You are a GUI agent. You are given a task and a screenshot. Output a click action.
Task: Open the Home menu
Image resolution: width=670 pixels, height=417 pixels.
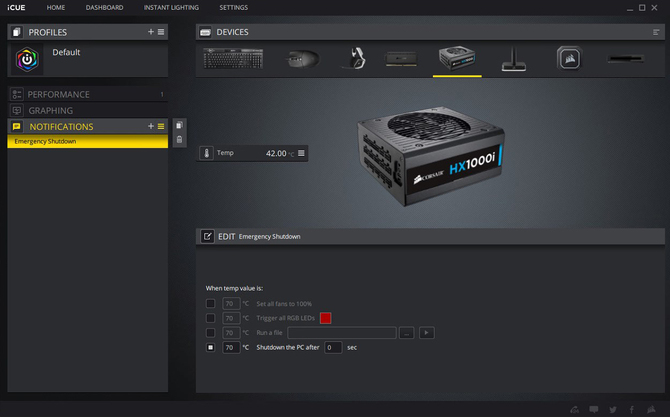[56, 8]
